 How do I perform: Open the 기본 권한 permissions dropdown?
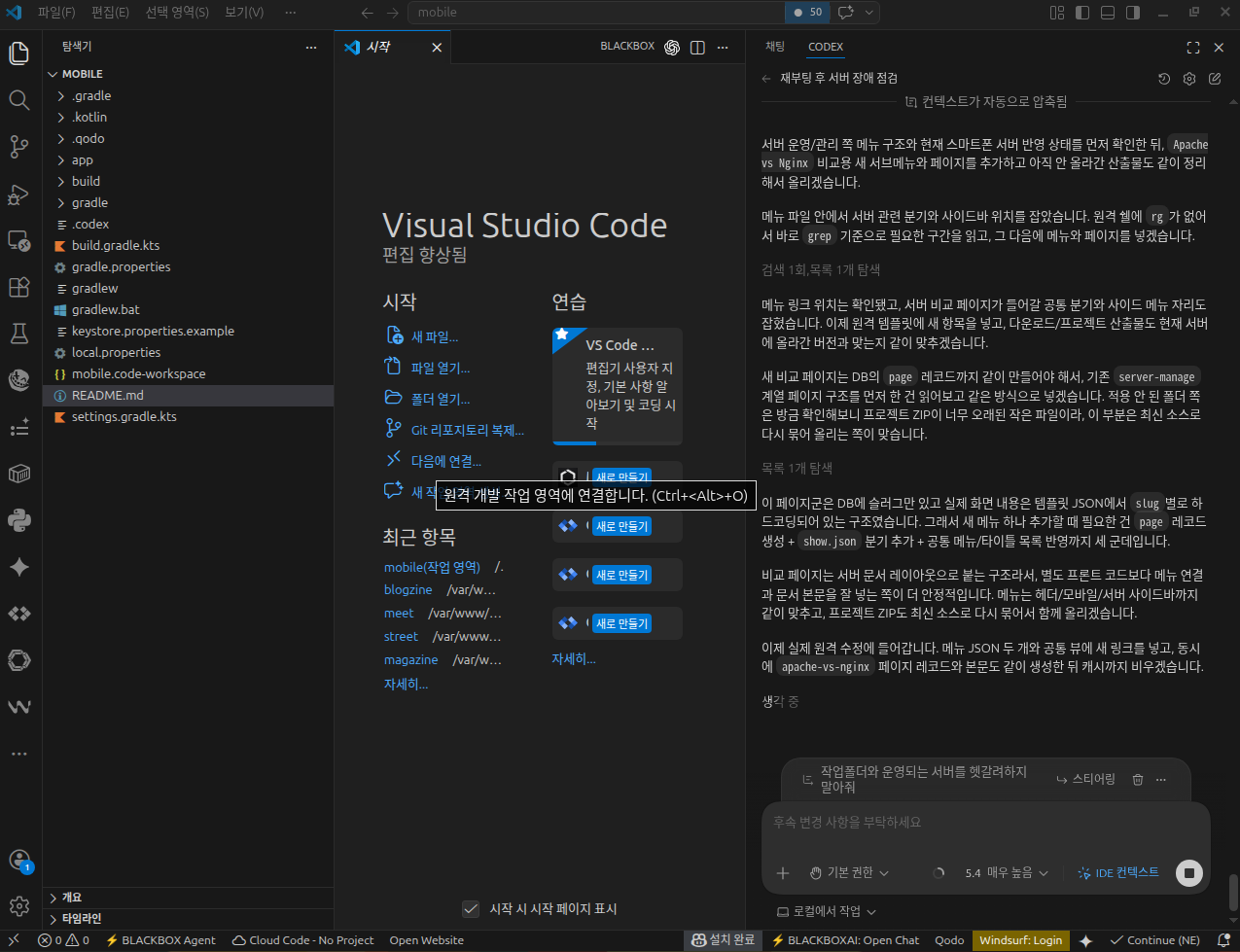849,873
